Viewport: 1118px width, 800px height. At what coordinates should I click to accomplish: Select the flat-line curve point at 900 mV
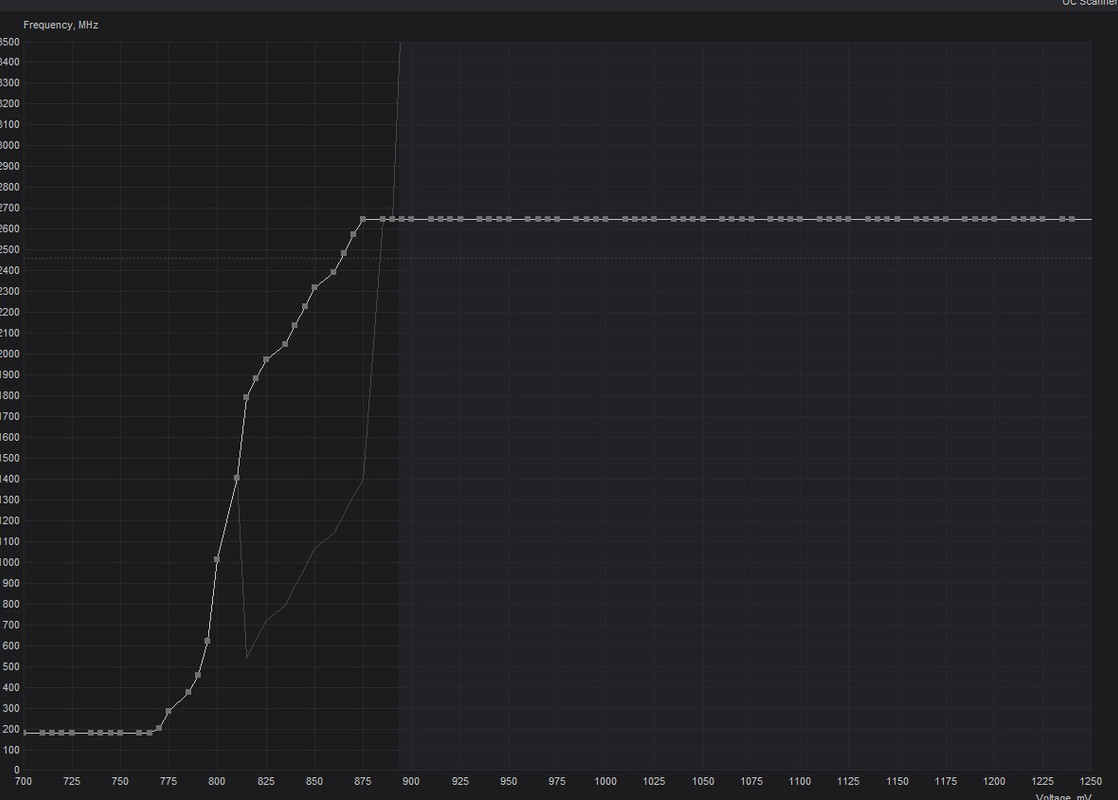tap(411, 219)
